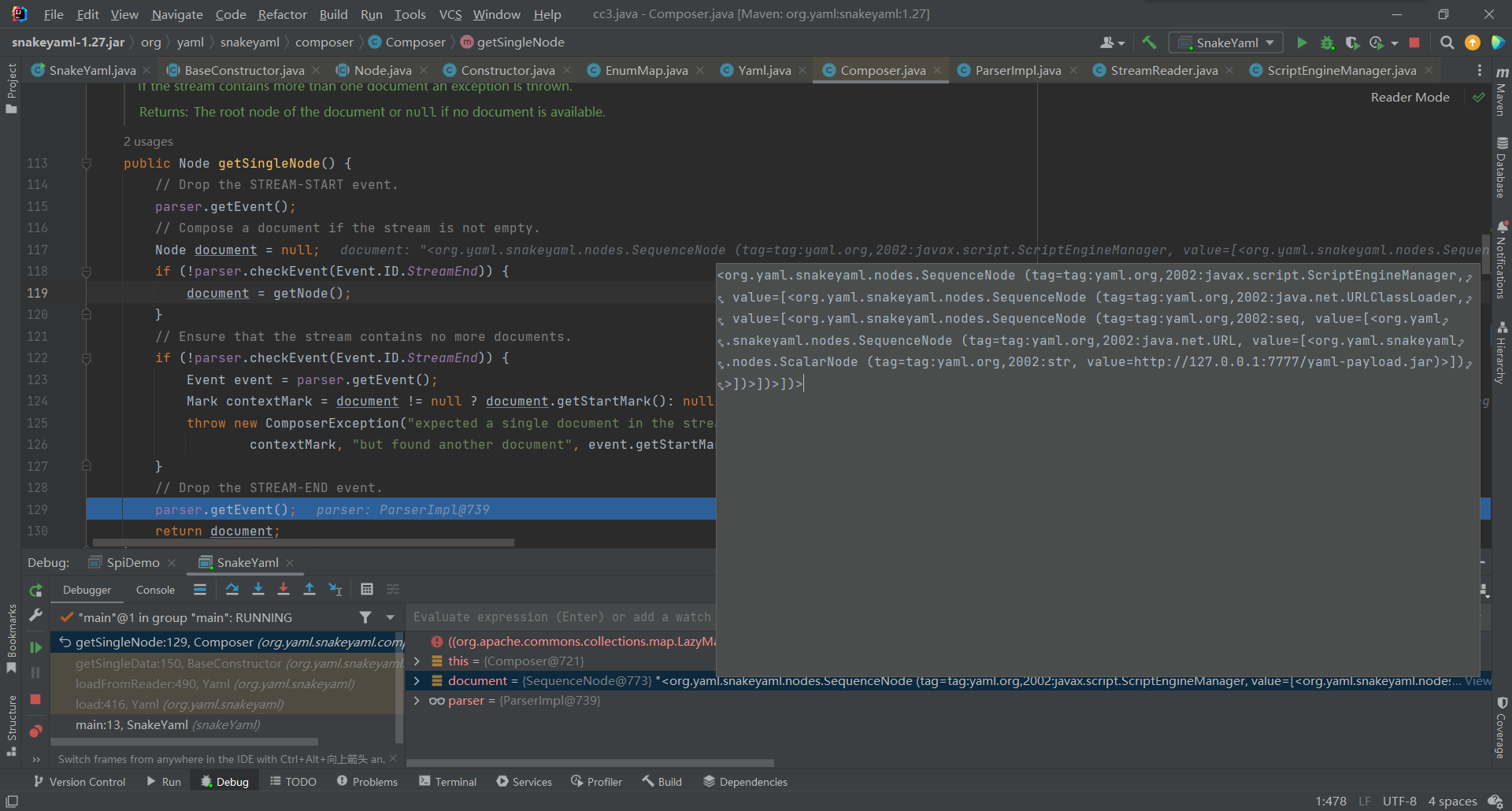Toggle the Project side panel
The image size is (1512, 811).
11,88
